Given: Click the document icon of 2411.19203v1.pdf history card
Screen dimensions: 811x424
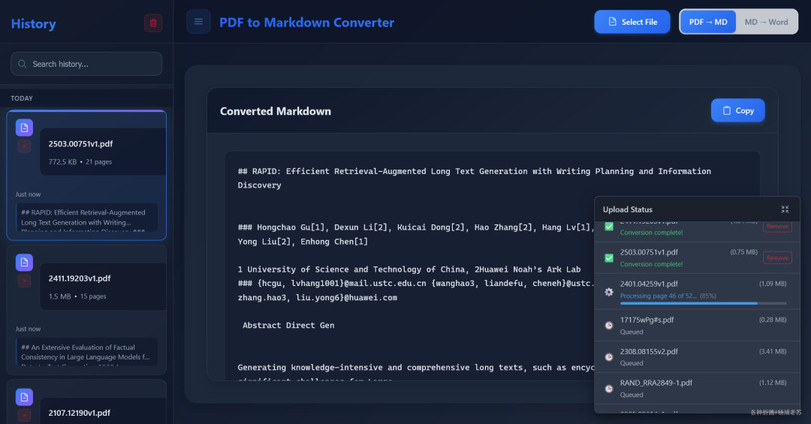Looking at the screenshot, I should 24,262.
